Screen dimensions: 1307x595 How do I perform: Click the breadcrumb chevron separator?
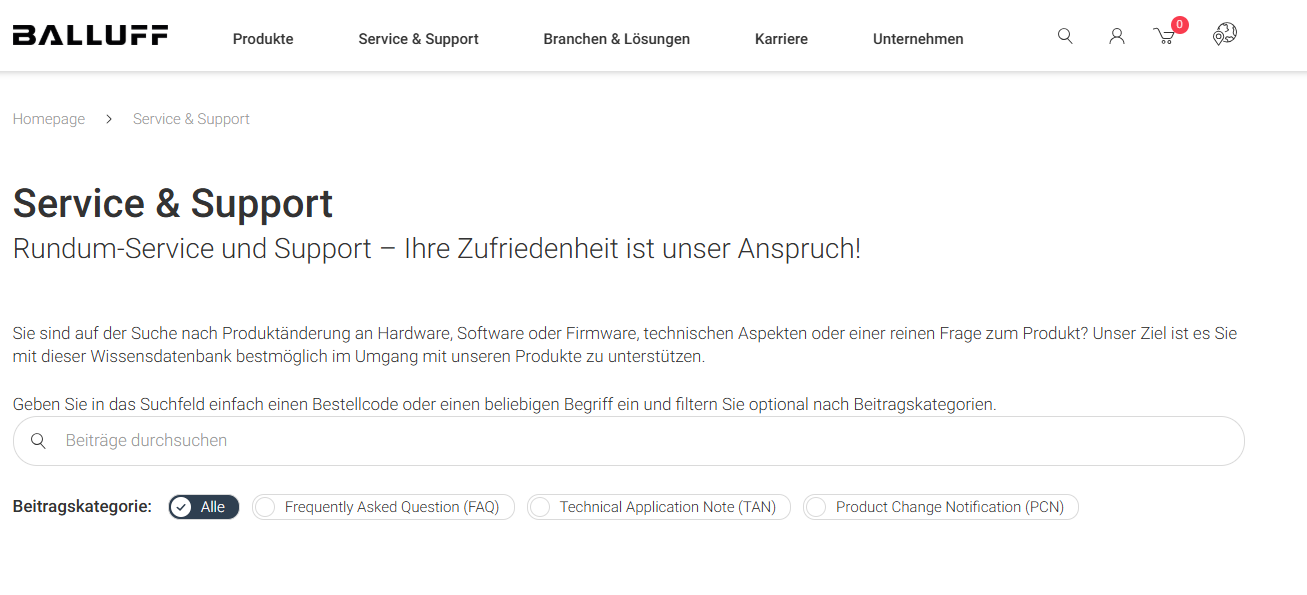[x=109, y=119]
